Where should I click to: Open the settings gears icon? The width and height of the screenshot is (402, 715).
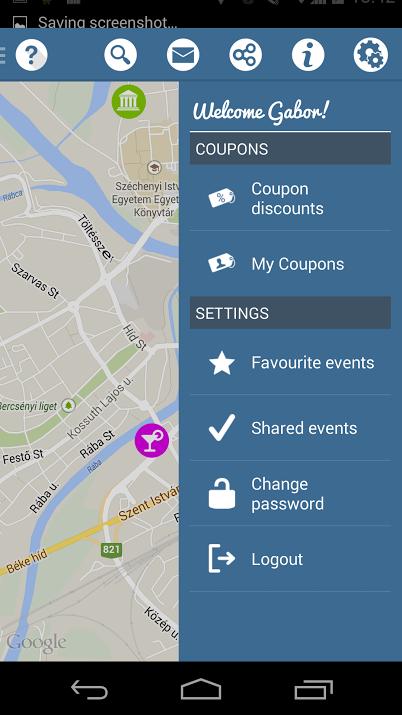click(371, 55)
